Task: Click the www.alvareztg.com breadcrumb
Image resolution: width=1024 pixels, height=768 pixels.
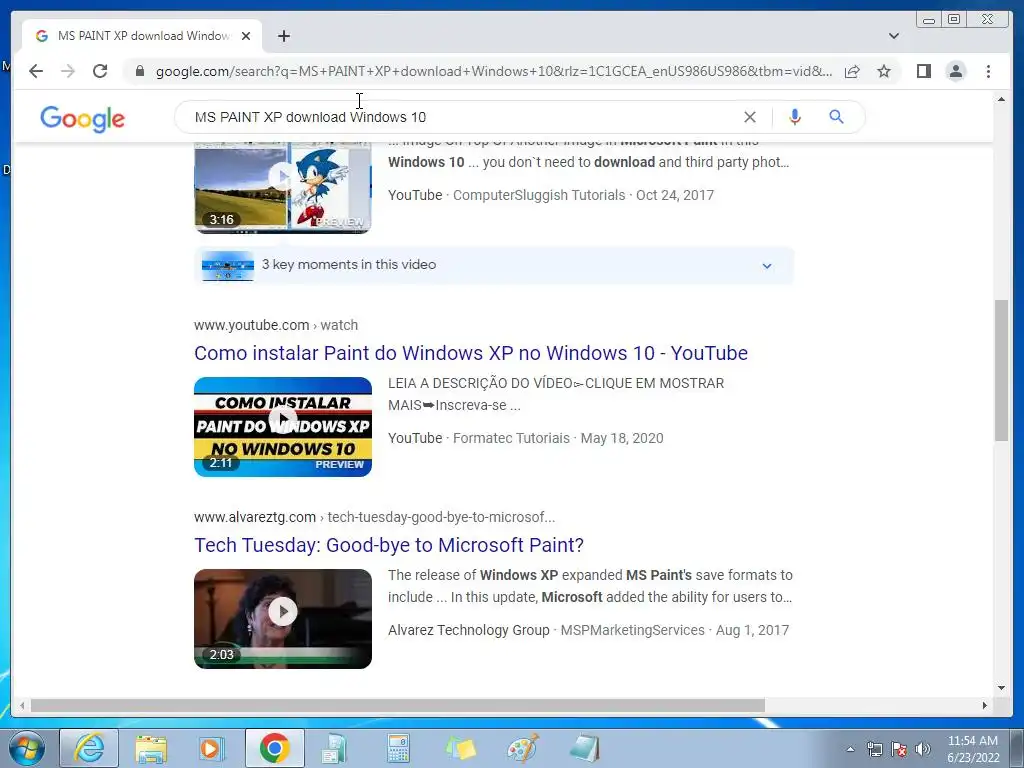Action: tap(374, 517)
